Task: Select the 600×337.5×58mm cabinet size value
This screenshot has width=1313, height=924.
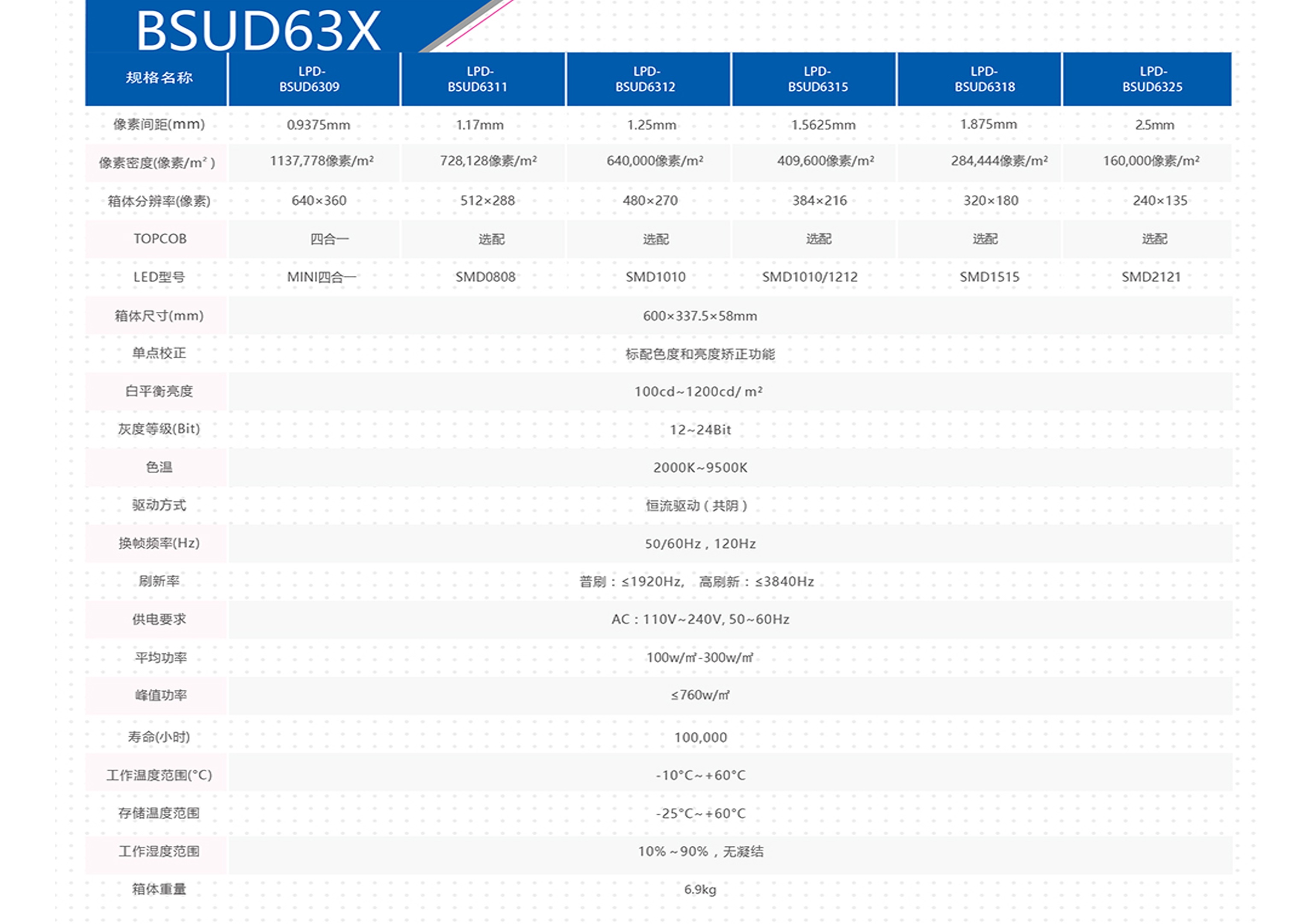Action: click(x=700, y=316)
